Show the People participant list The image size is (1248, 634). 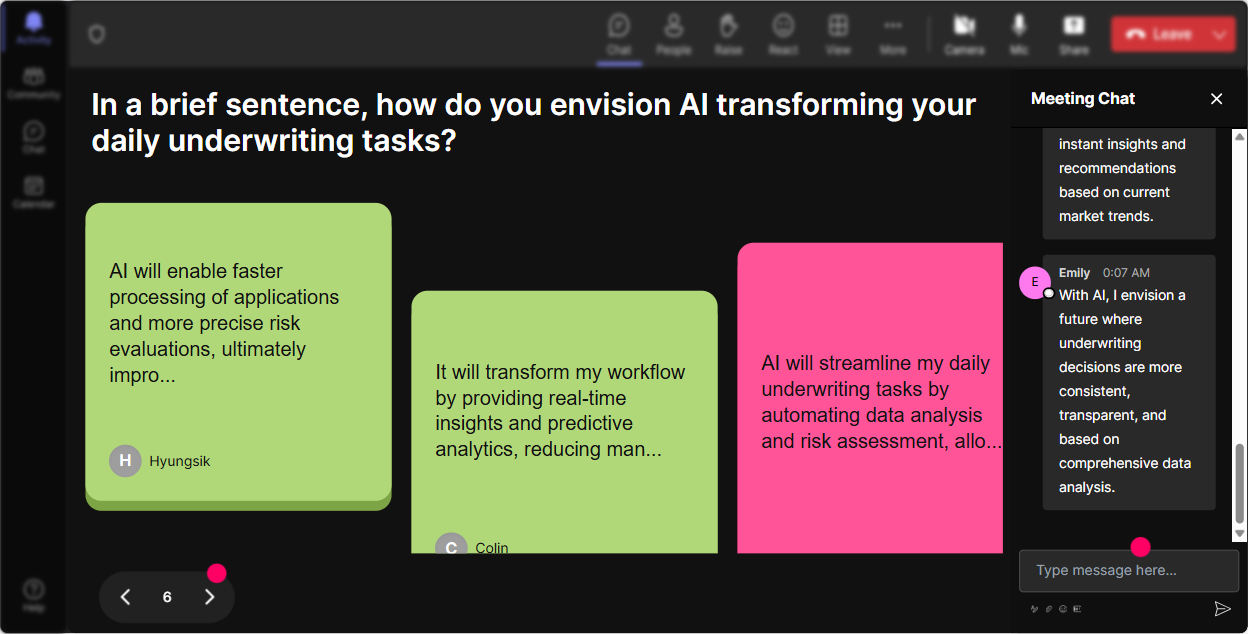coord(674,33)
